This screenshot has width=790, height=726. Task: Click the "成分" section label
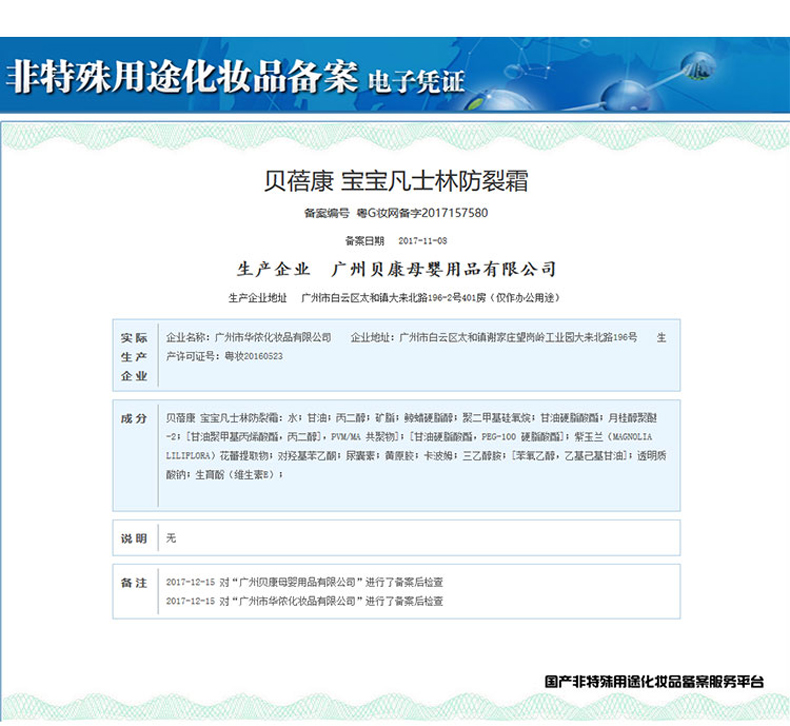(x=134, y=419)
